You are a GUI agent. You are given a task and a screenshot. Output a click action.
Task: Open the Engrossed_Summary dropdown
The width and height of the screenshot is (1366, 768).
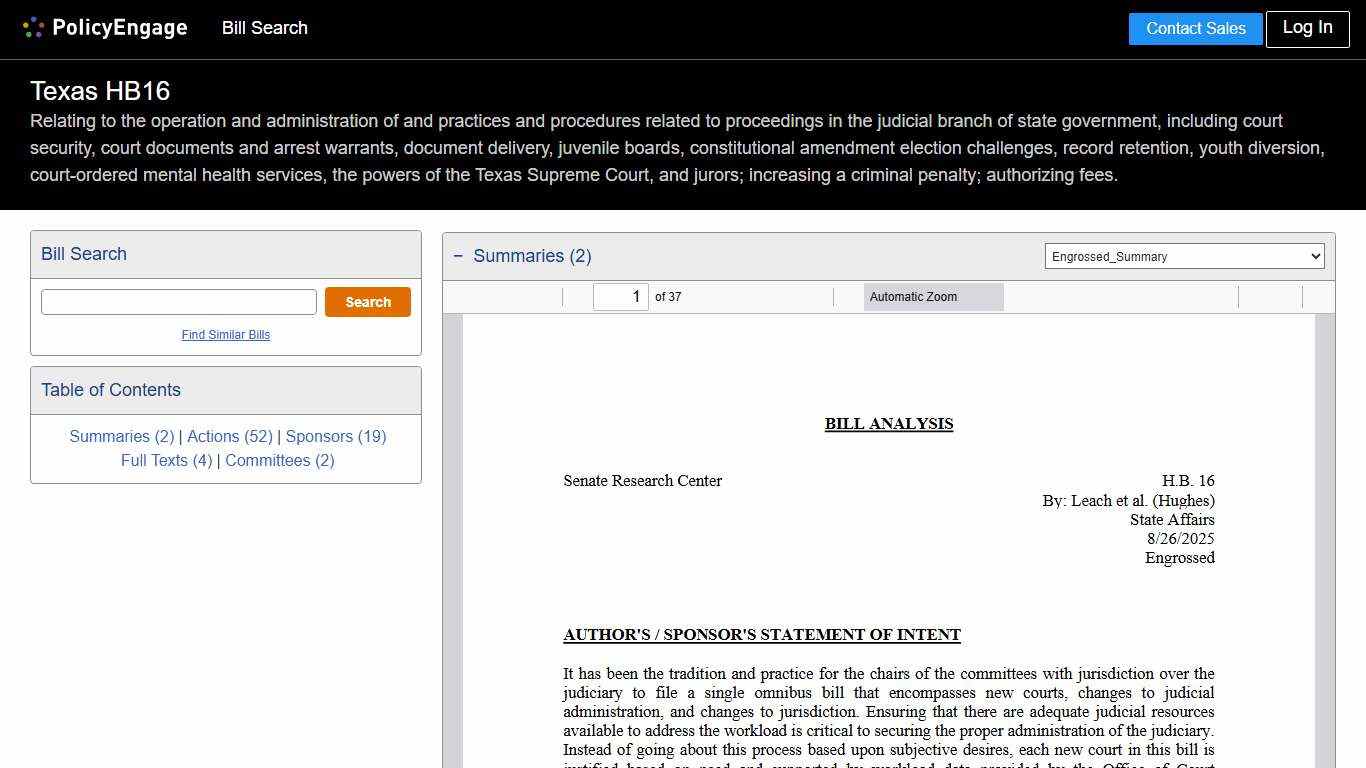click(1184, 257)
